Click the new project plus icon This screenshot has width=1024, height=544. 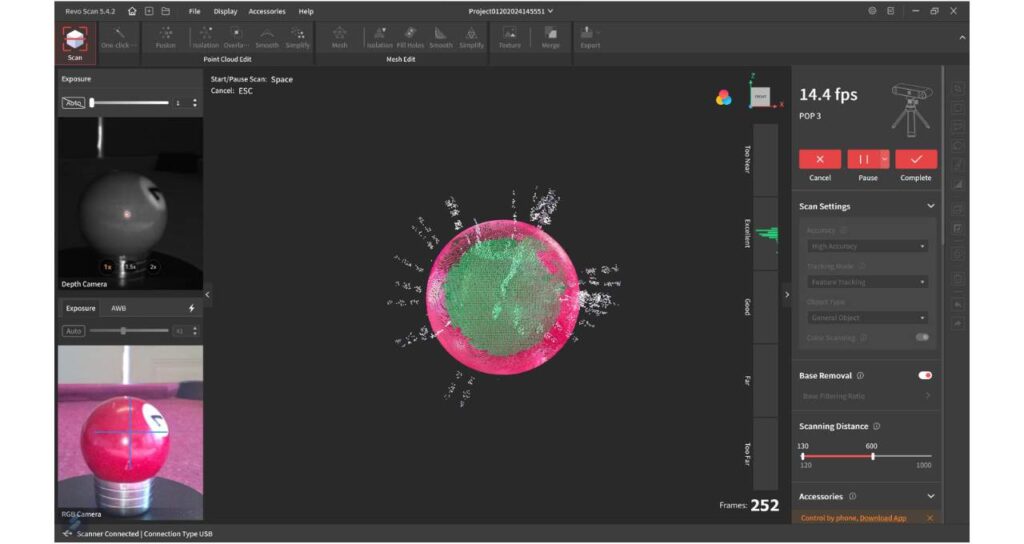(x=149, y=11)
